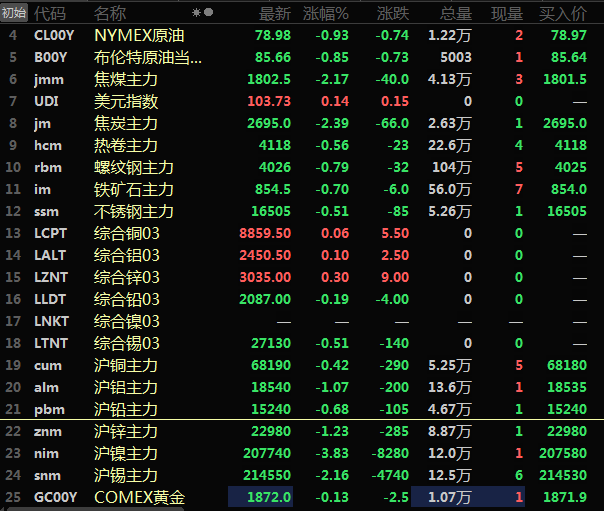Click the dot icon beside the header star
Screen dimensions: 604x511
click(x=208, y=13)
